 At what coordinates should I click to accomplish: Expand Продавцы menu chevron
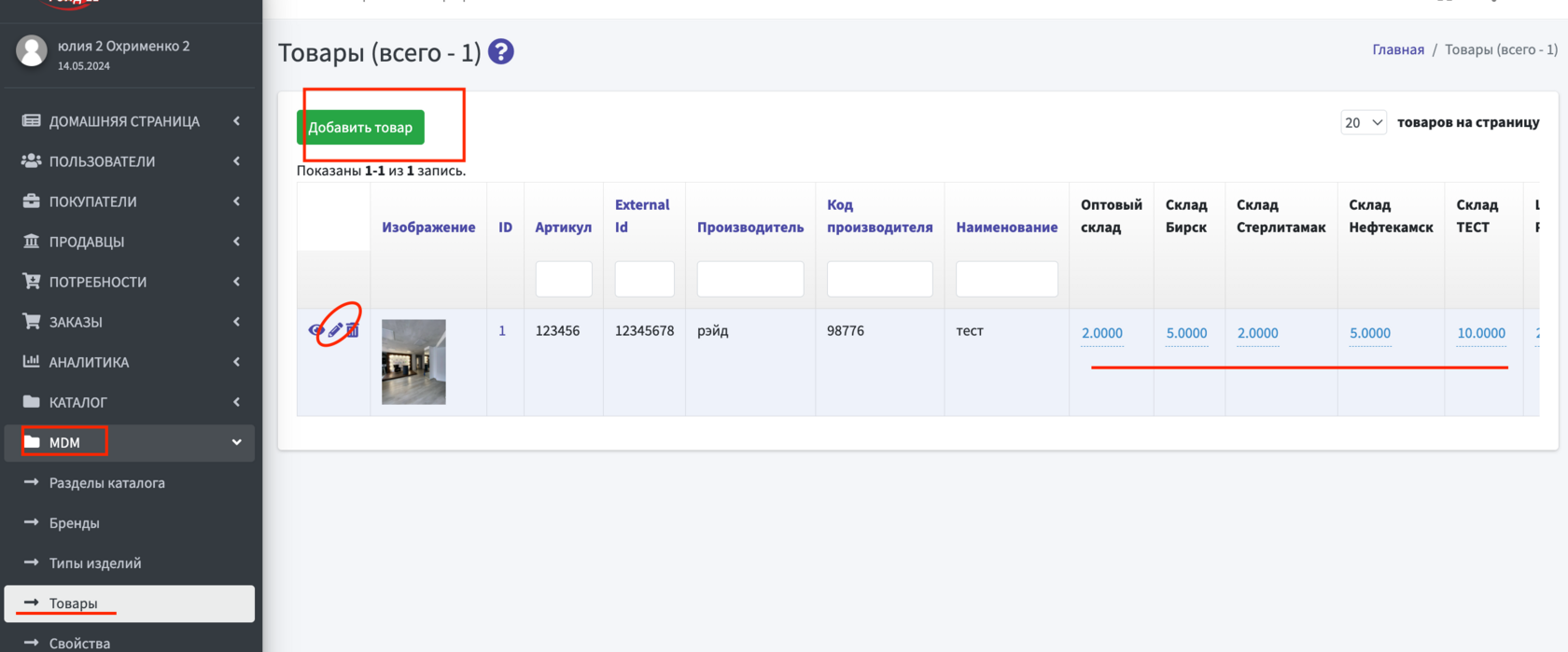coord(236,242)
